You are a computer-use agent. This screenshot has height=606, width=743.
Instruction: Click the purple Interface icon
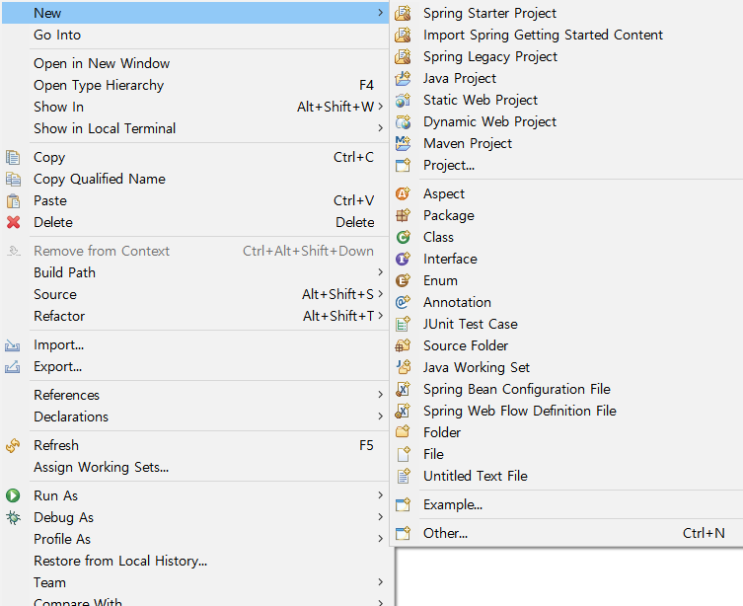(403, 259)
